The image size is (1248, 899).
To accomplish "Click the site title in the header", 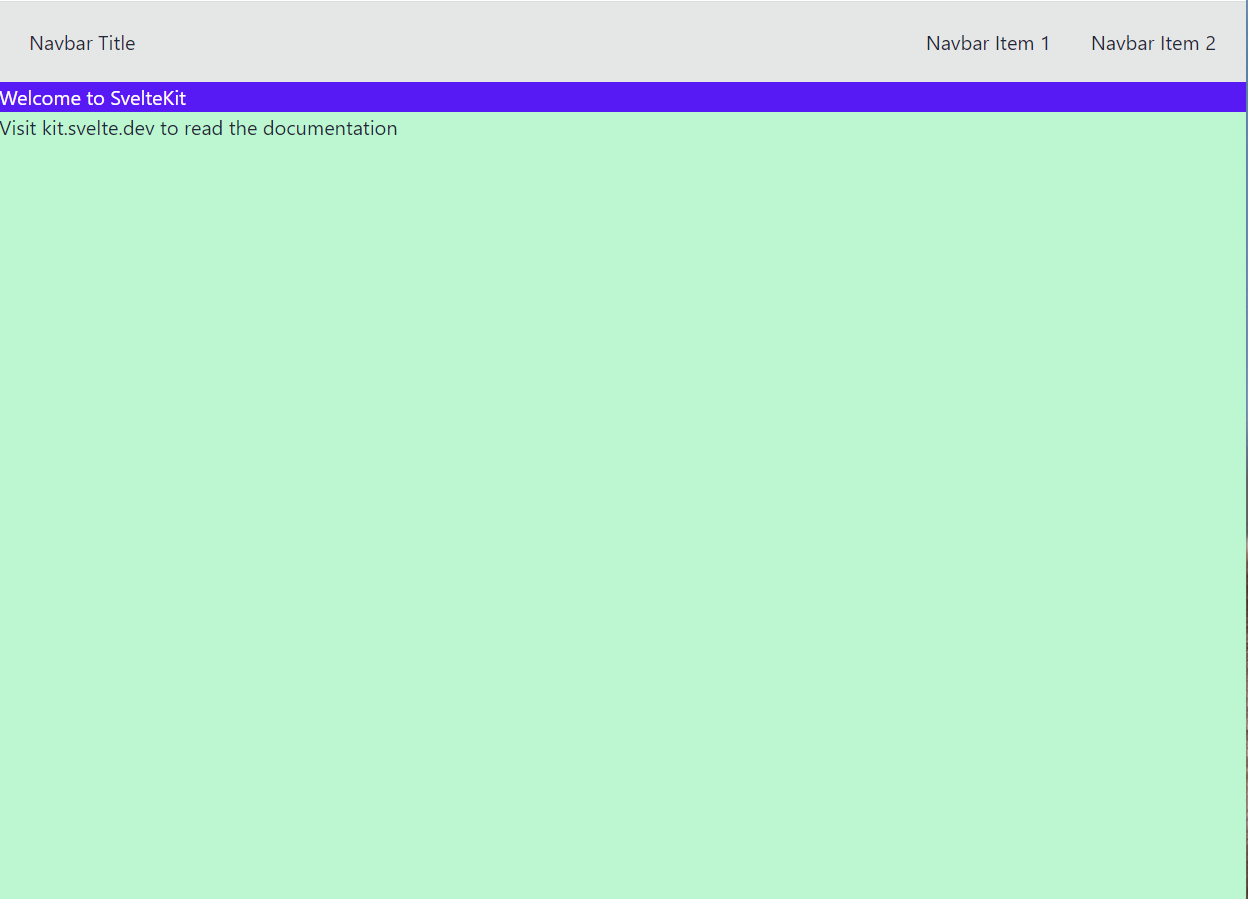I will click(x=82, y=43).
